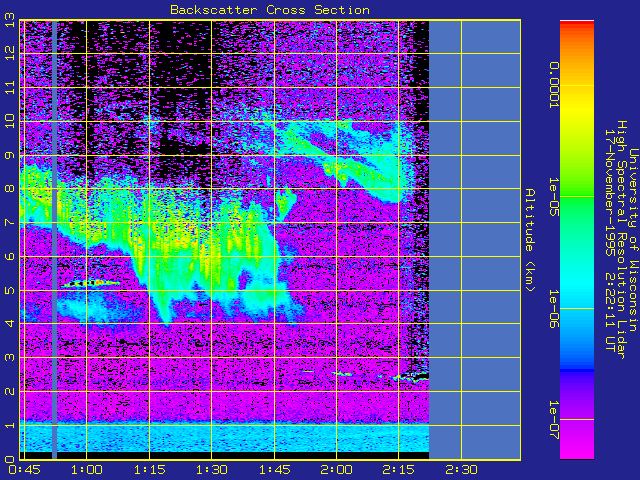The width and height of the screenshot is (640, 480).
Task: Click 'University of Wisconsin' caption text
Action: click(633, 240)
